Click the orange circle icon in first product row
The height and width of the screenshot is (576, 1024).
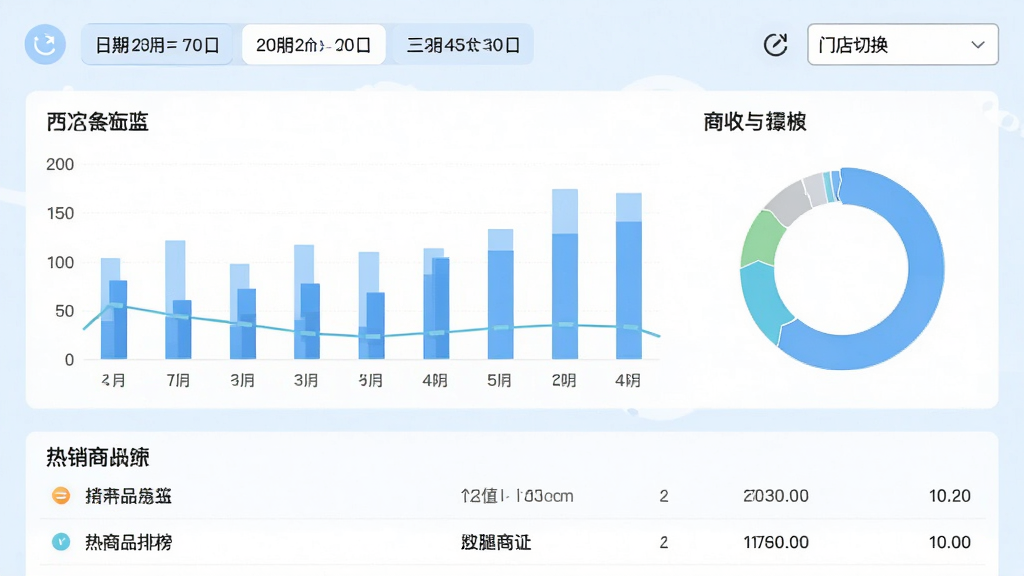[61, 496]
